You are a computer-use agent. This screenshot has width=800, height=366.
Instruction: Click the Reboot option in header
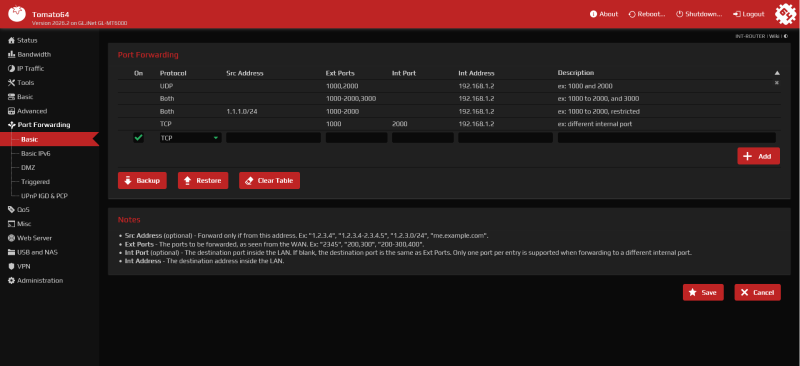(x=646, y=14)
